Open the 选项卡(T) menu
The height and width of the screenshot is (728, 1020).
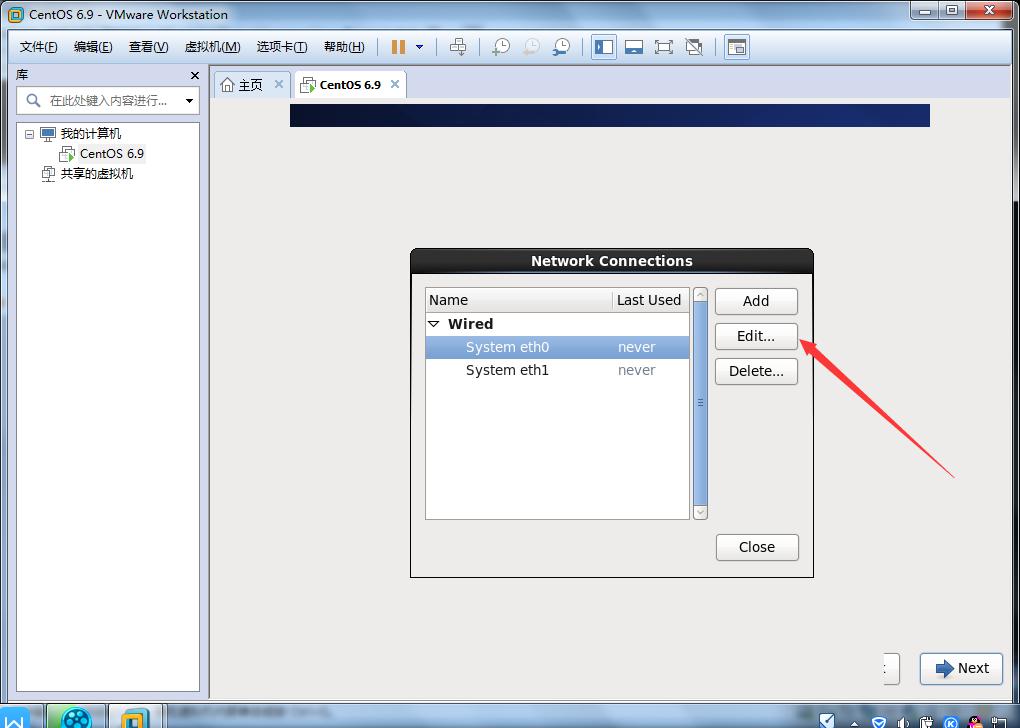282,47
